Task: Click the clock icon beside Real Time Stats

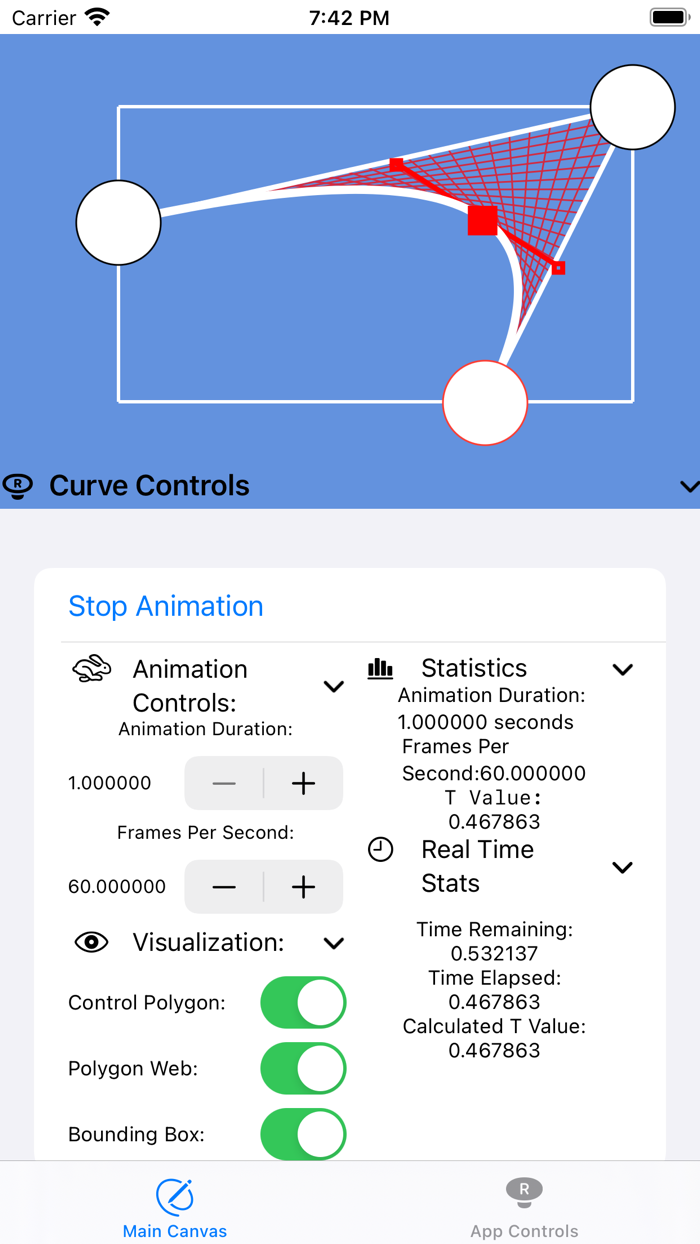Action: click(x=380, y=850)
